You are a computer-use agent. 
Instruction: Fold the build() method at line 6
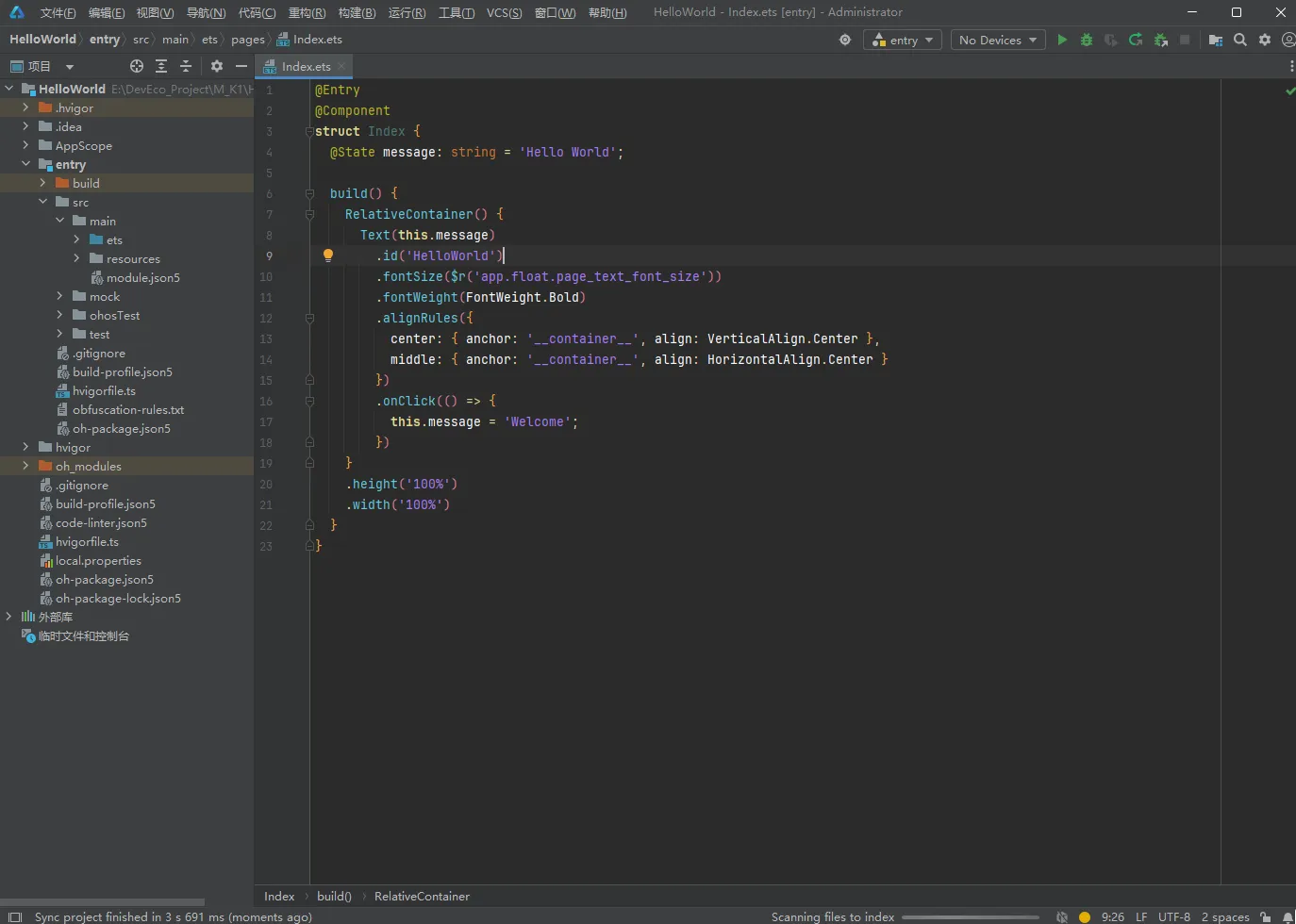[x=309, y=193]
